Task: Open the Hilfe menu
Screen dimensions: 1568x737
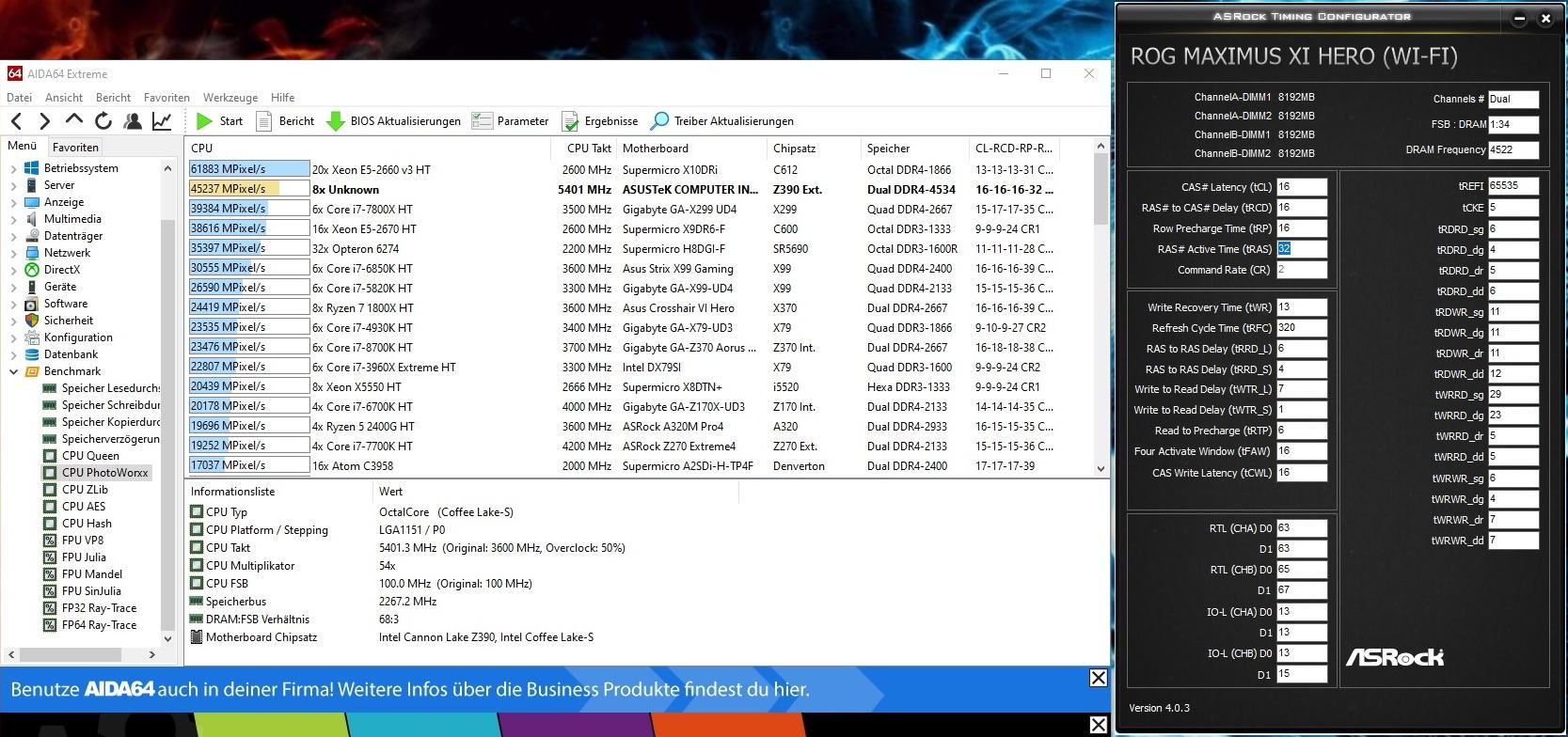Action: coord(282,97)
